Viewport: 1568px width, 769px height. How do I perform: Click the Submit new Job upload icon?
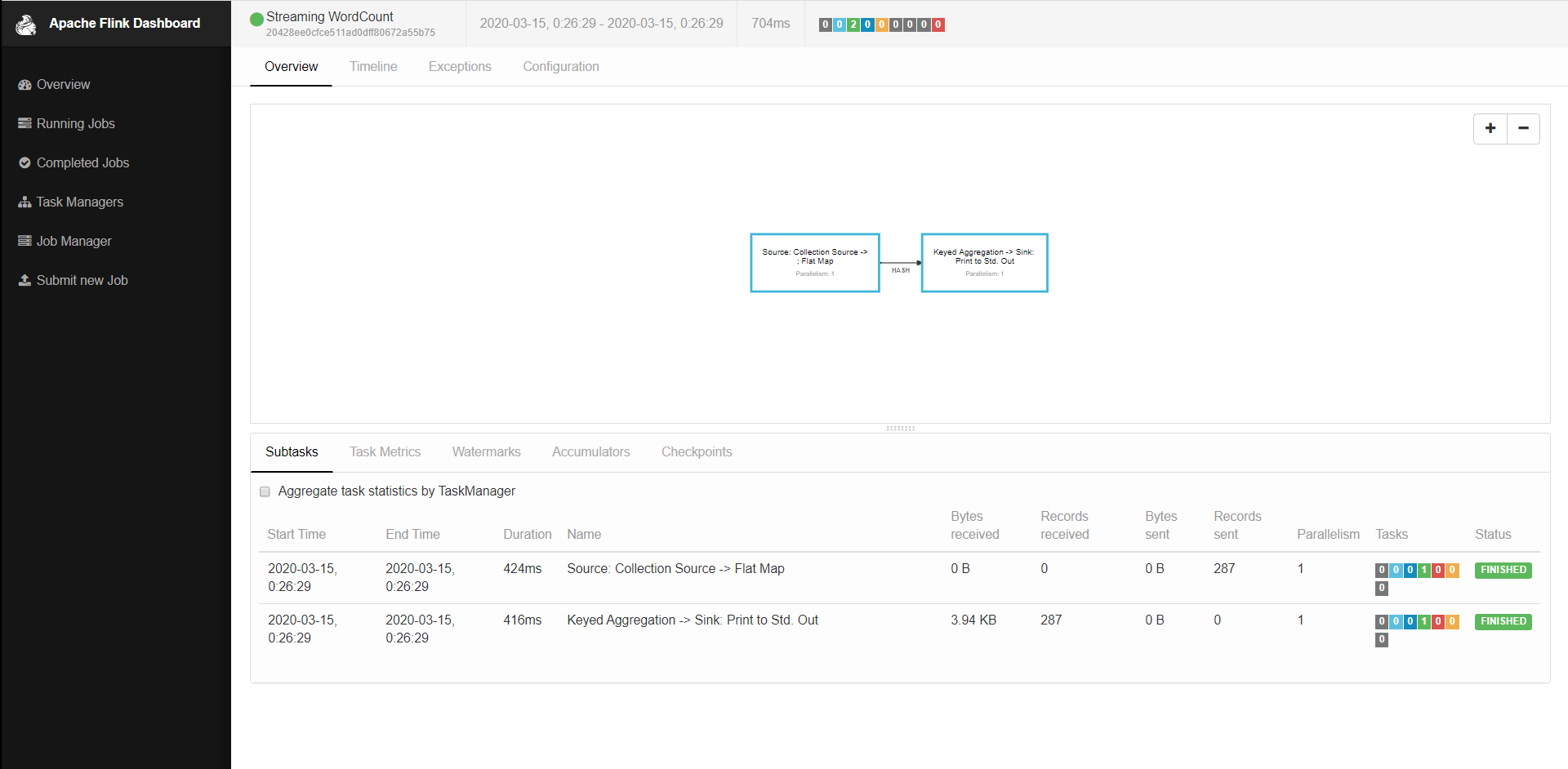point(24,280)
